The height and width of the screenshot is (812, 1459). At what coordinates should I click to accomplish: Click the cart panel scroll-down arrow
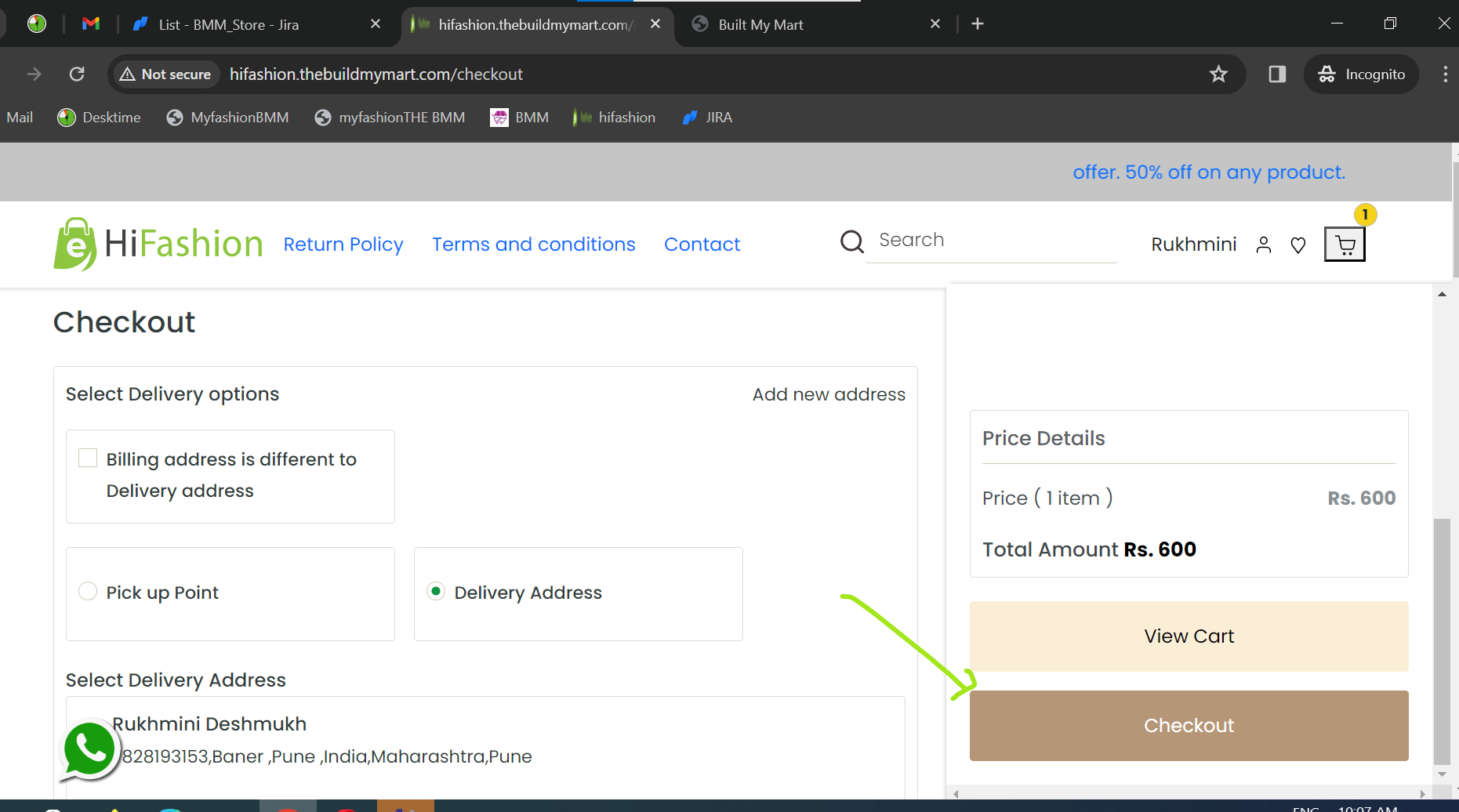pyautogui.click(x=1442, y=774)
